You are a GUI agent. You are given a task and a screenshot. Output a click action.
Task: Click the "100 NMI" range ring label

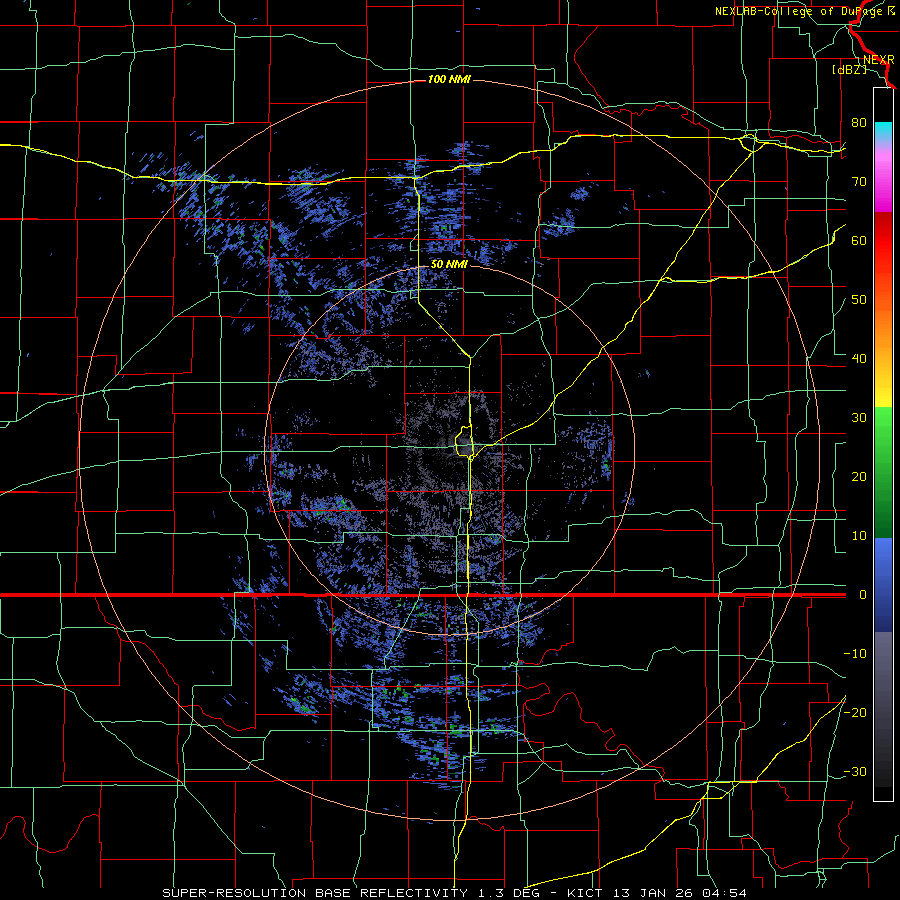(449, 79)
